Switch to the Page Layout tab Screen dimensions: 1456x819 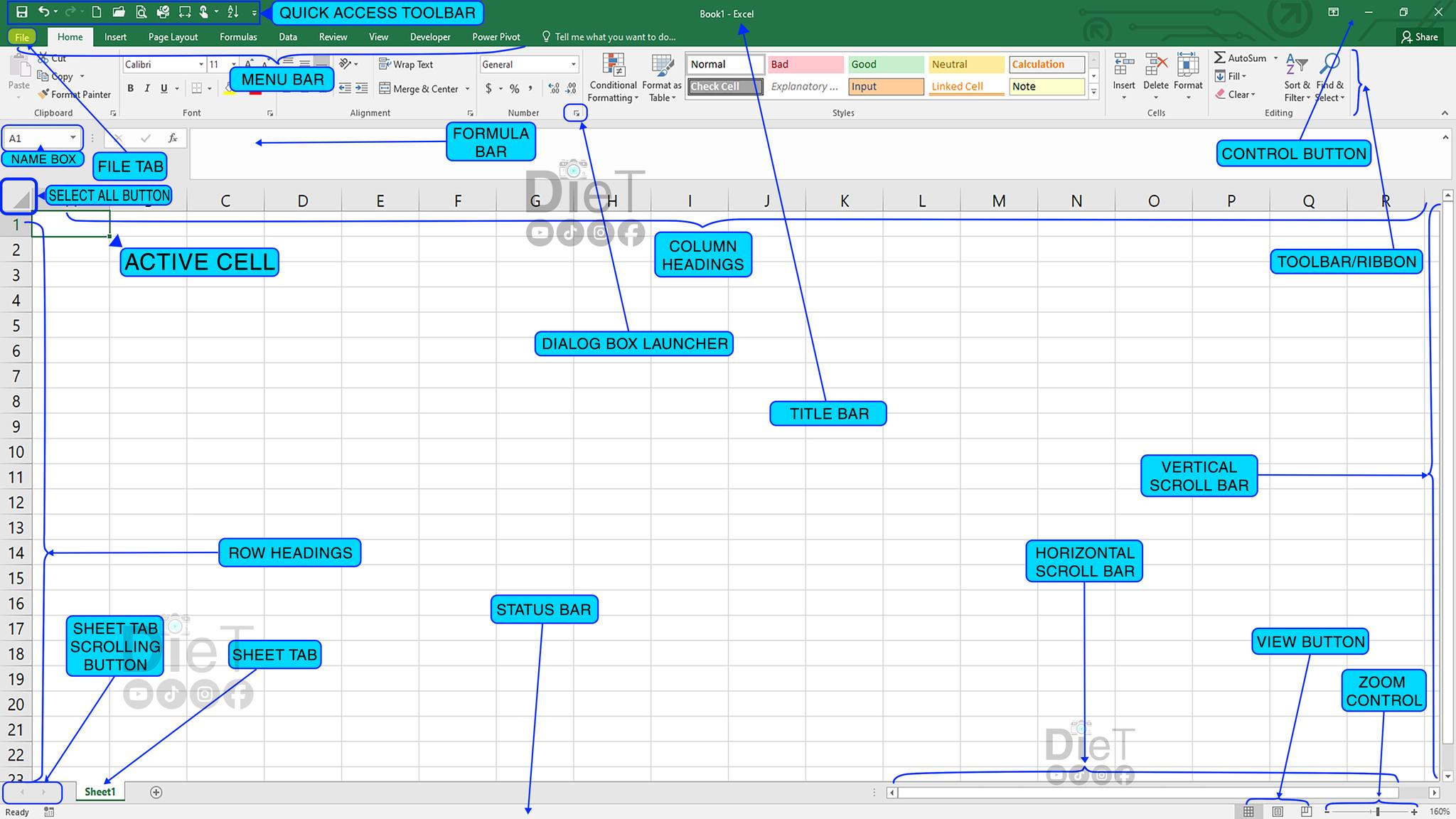point(173,37)
